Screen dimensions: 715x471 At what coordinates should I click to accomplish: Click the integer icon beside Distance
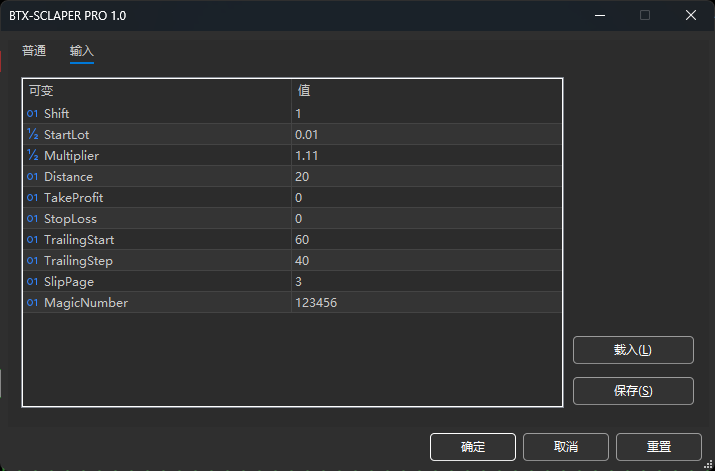pyautogui.click(x=32, y=177)
